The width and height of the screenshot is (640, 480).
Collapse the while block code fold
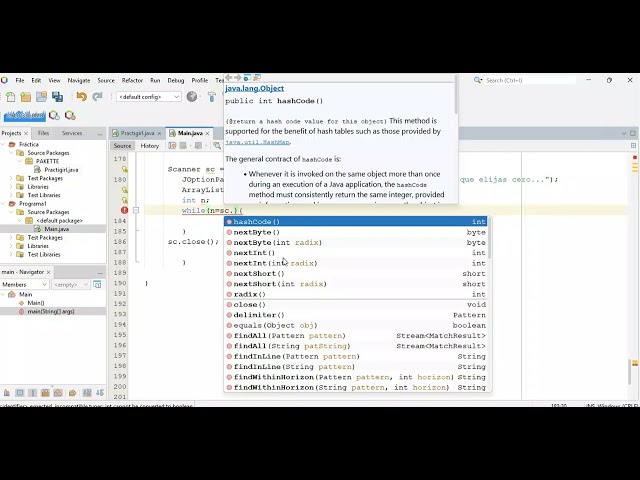point(136,210)
